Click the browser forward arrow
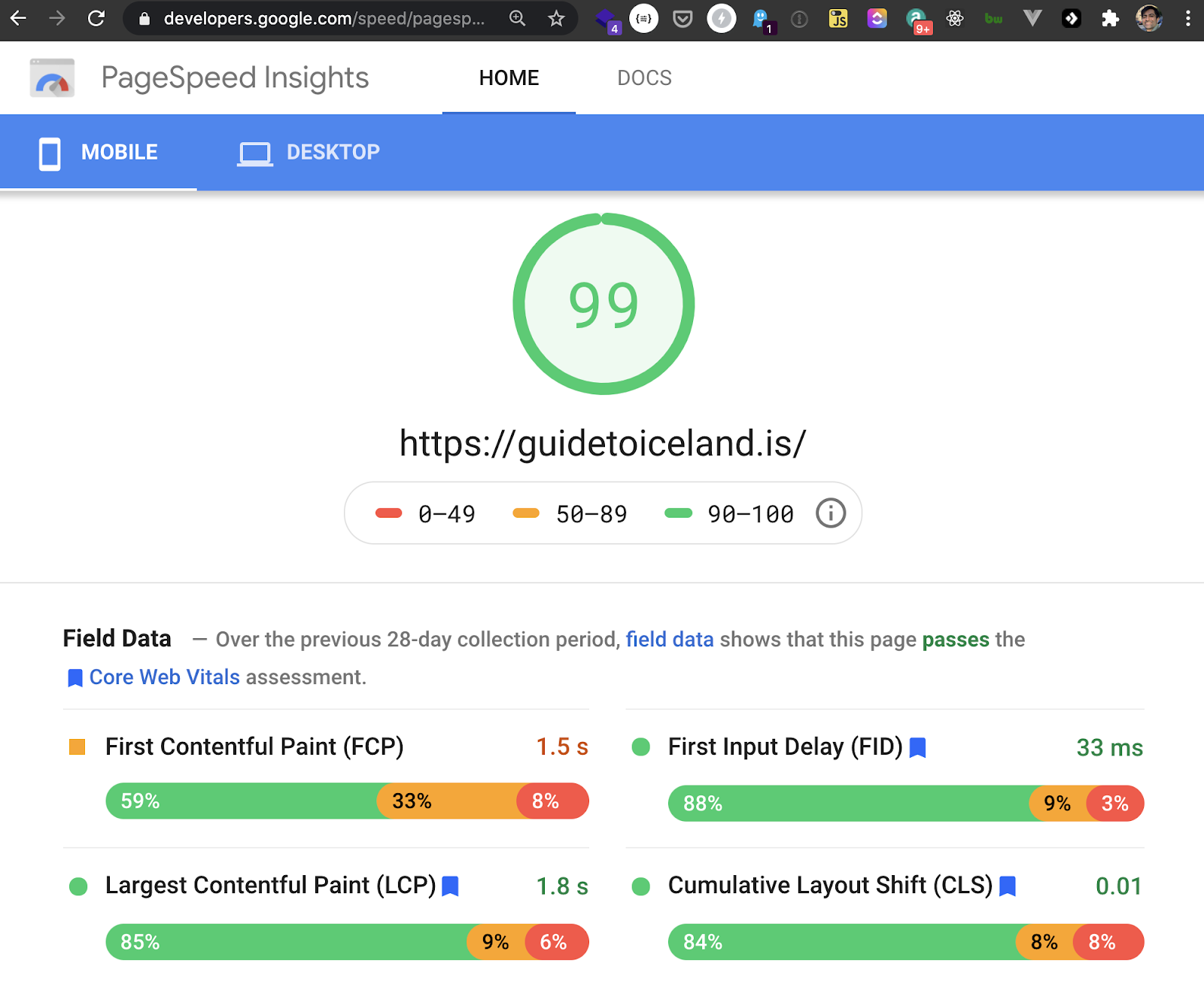This screenshot has height=982, width=1204. (x=57, y=18)
